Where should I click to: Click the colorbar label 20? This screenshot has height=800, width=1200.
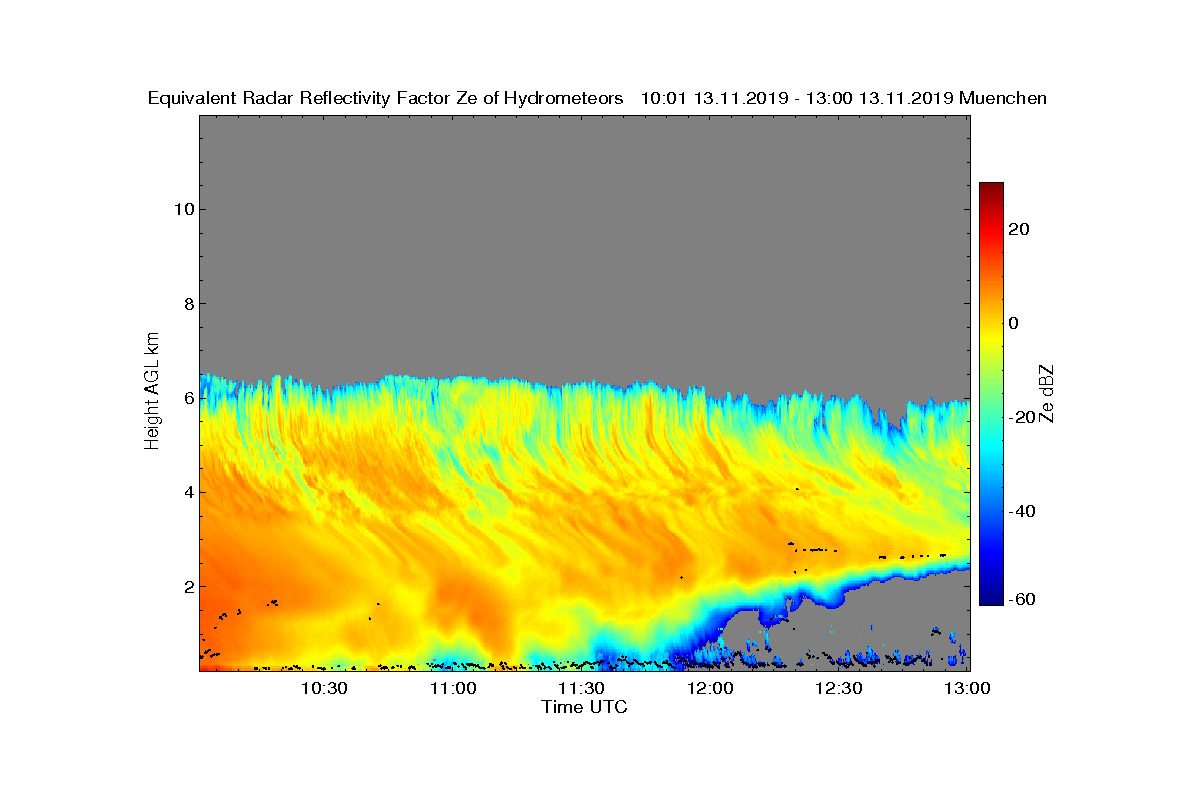pos(1019,229)
